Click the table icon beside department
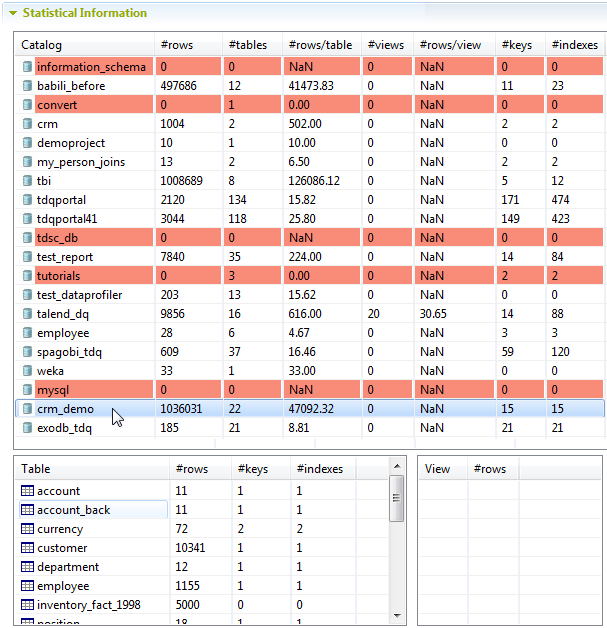607x628 pixels. (27, 567)
